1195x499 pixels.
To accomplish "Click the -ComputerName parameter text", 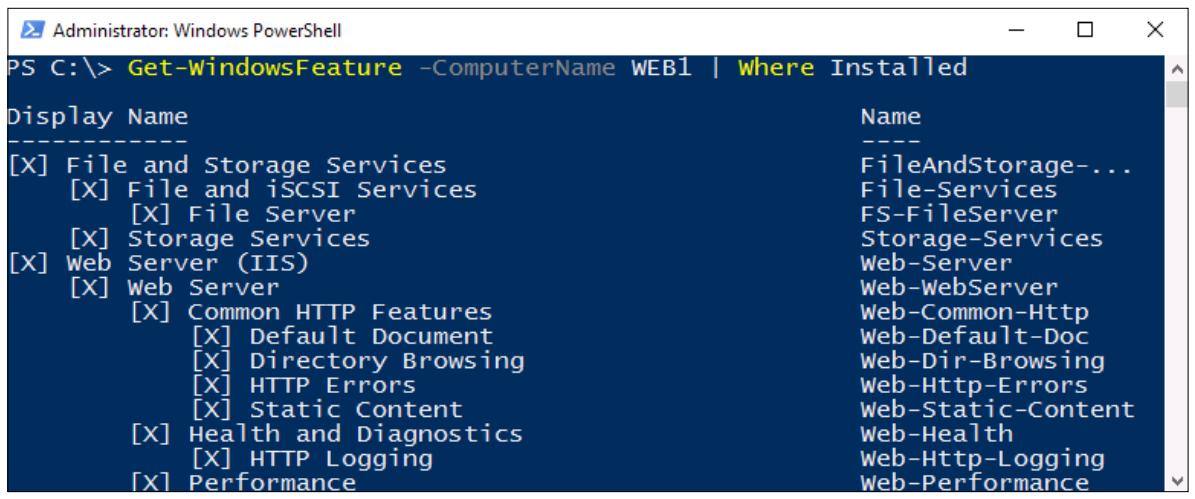I will 517,68.
